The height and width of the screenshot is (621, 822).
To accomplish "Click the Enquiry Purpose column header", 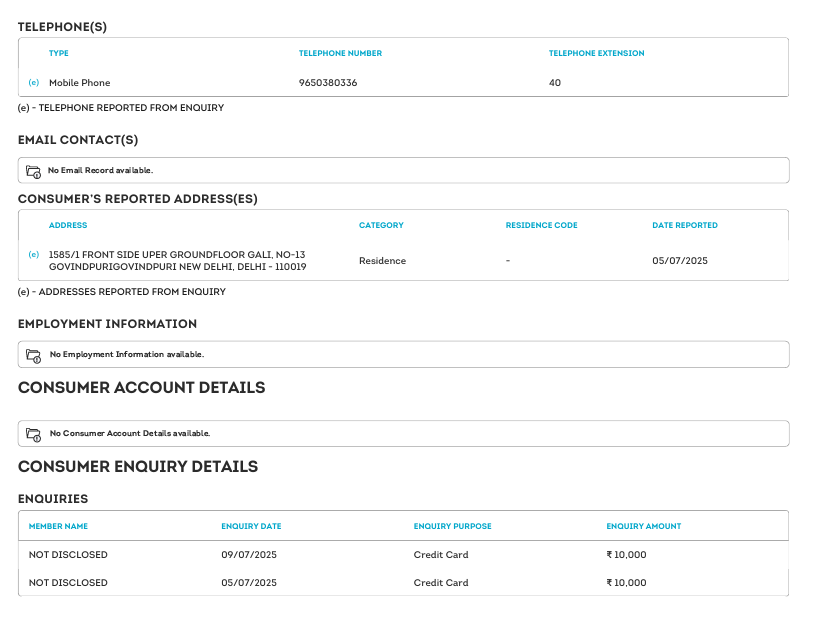I will click(452, 526).
